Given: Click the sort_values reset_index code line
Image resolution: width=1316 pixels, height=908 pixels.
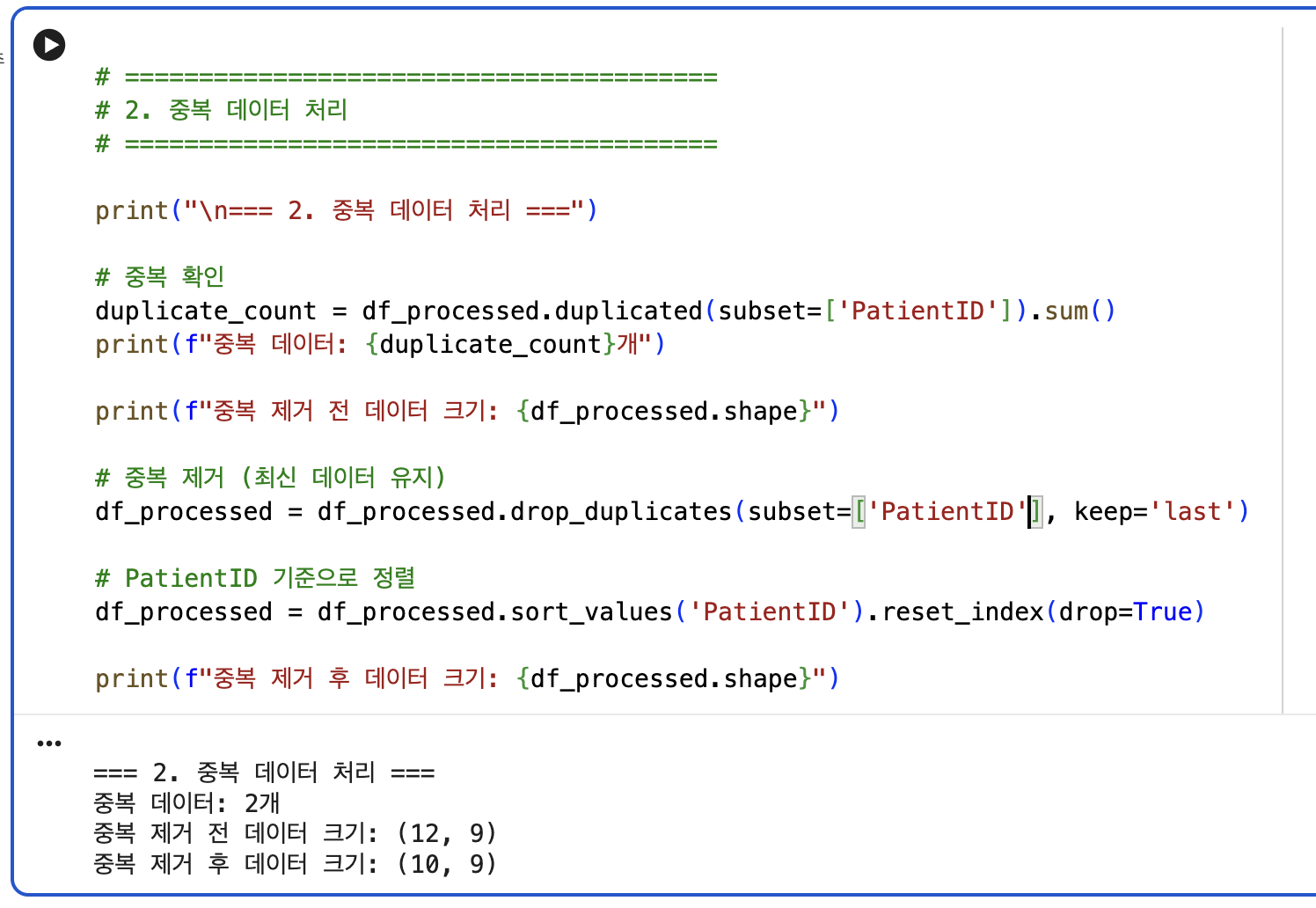Looking at the screenshot, I should point(650,611).
